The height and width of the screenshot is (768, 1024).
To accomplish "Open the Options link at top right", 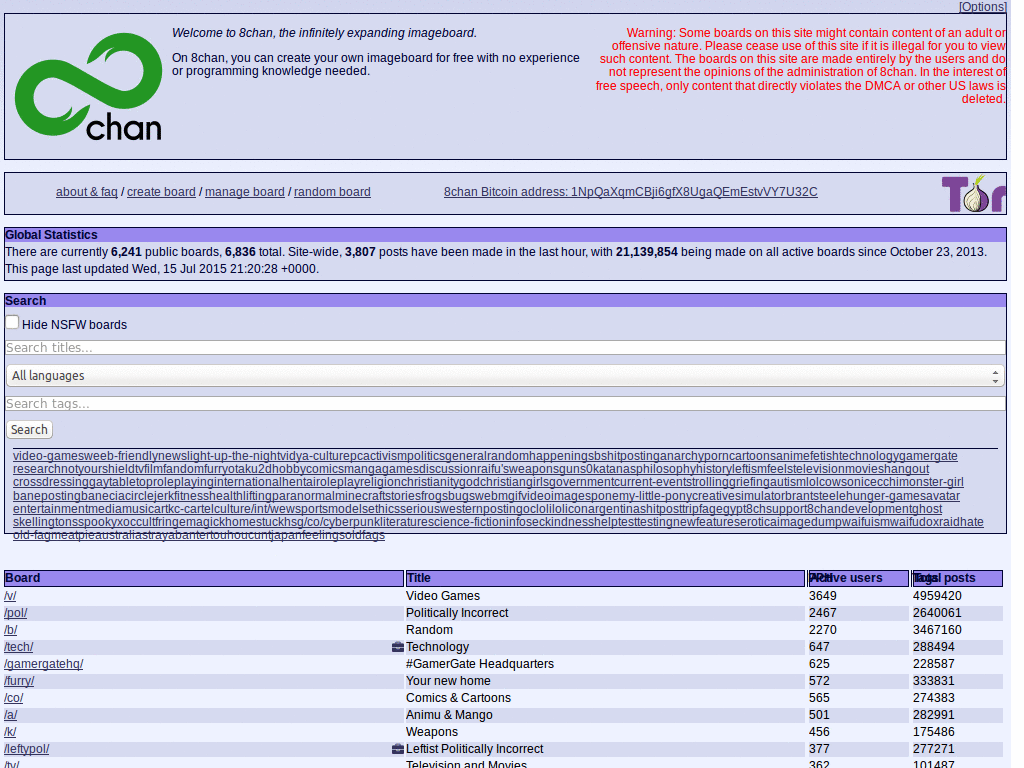I will (x=982, y=7).
